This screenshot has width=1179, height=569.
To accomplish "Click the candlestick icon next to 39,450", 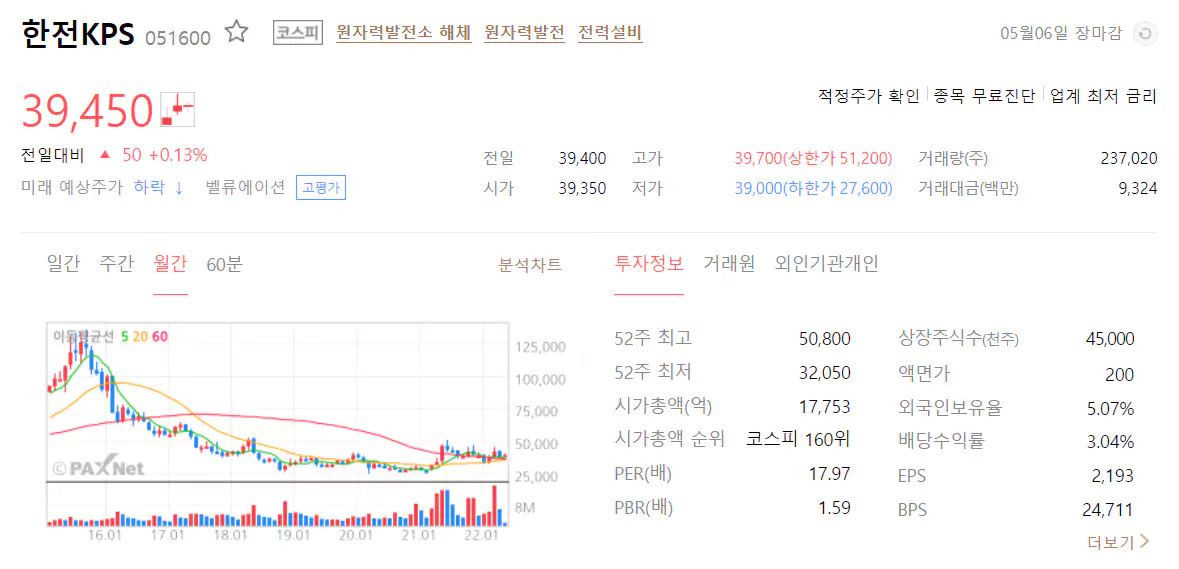I will (178, 109).
